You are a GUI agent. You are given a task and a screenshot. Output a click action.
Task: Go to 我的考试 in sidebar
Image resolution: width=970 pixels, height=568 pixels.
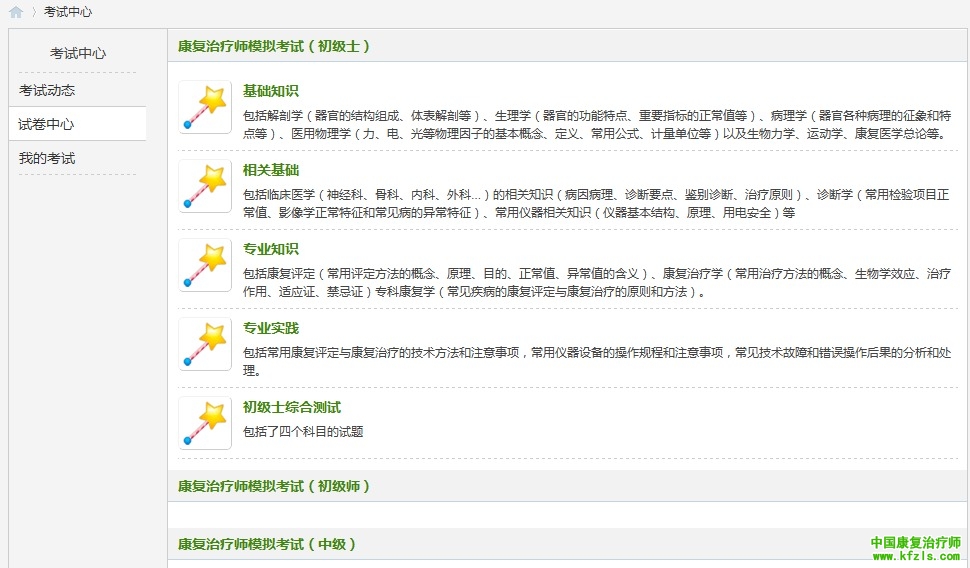click(x=47, y=158)
